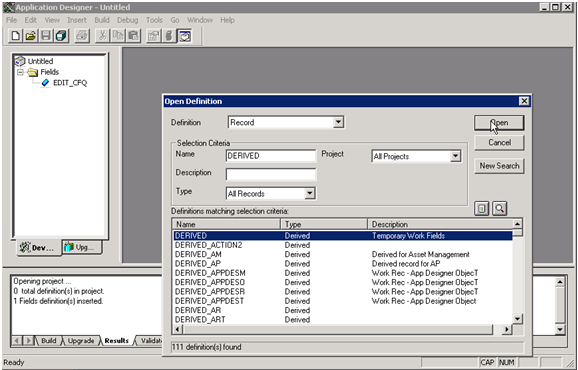The image size is (578, 370).
Task: Open the Insert menu
Action: (77, 20)
